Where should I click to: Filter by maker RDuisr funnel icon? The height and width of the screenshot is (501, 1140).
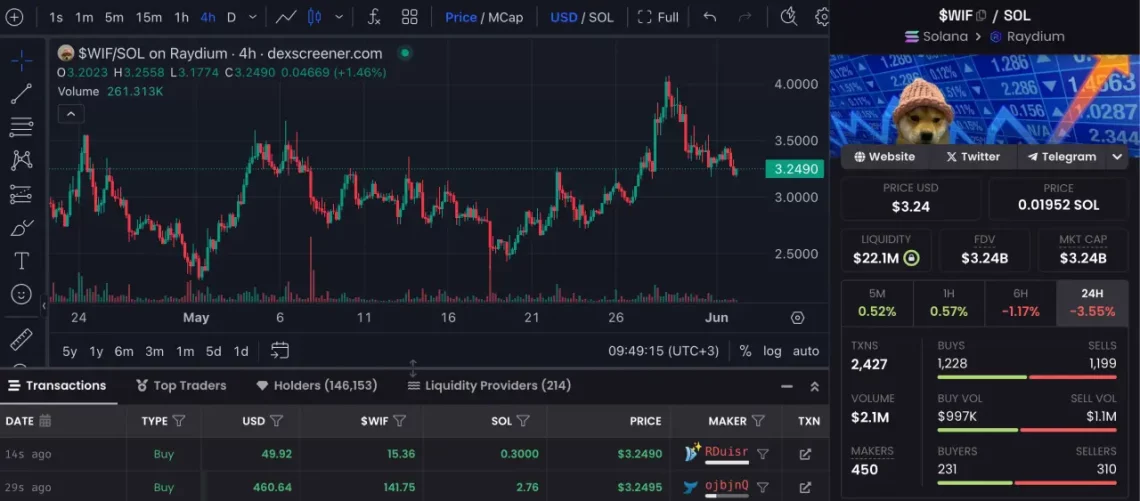point(762,454)
